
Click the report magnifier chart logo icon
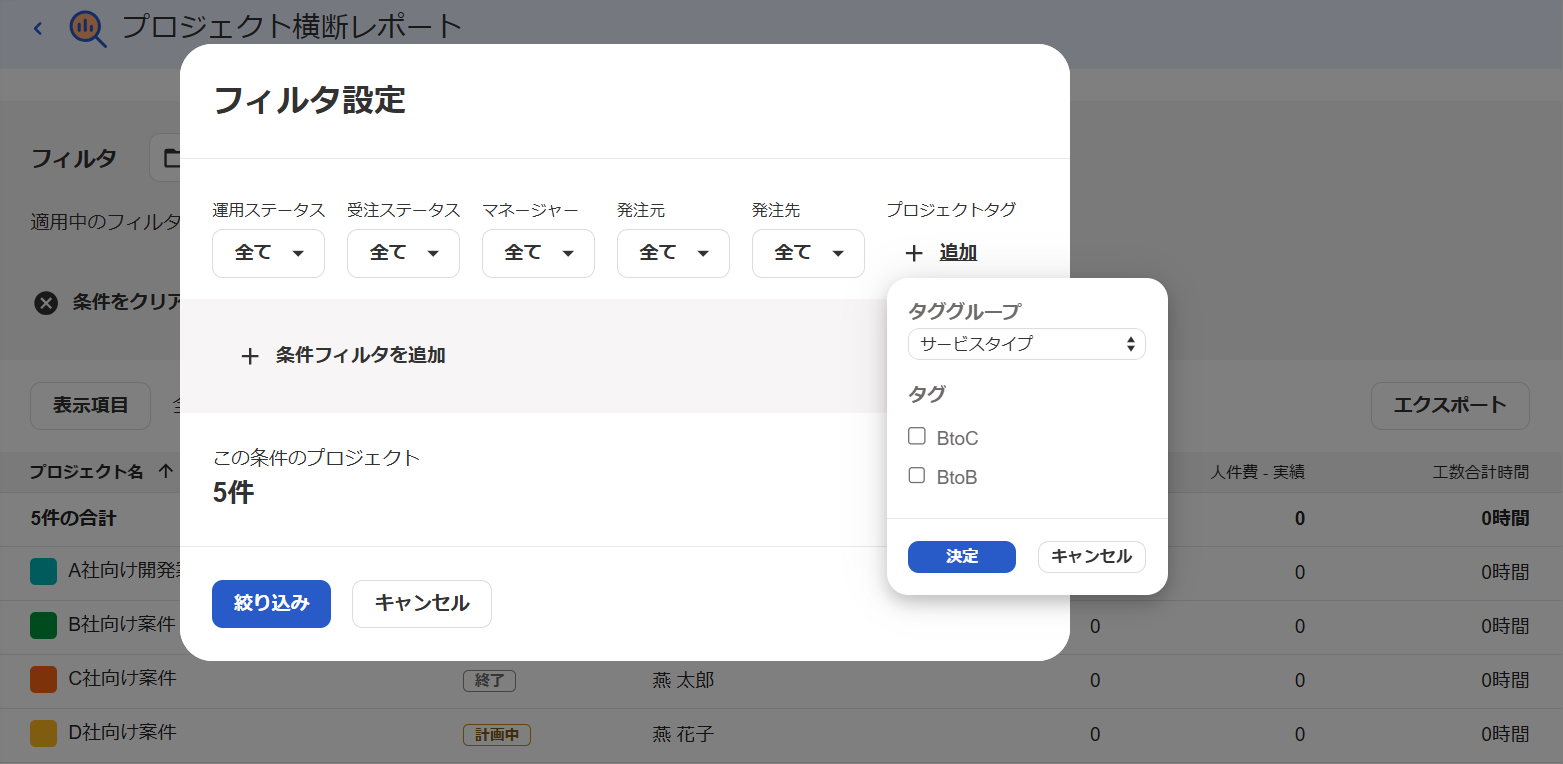coord(88,28)
